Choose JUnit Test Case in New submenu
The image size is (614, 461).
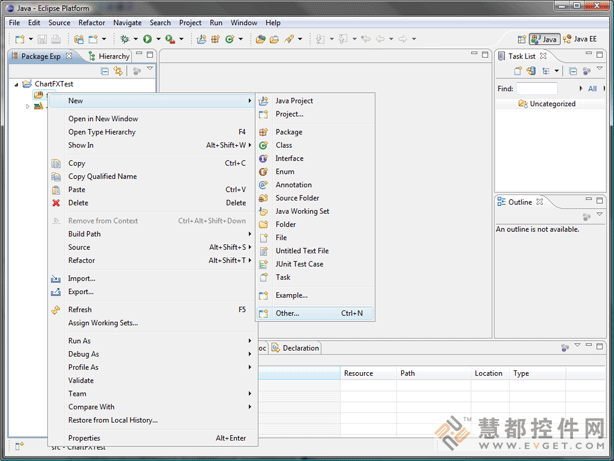click(315, 264)
